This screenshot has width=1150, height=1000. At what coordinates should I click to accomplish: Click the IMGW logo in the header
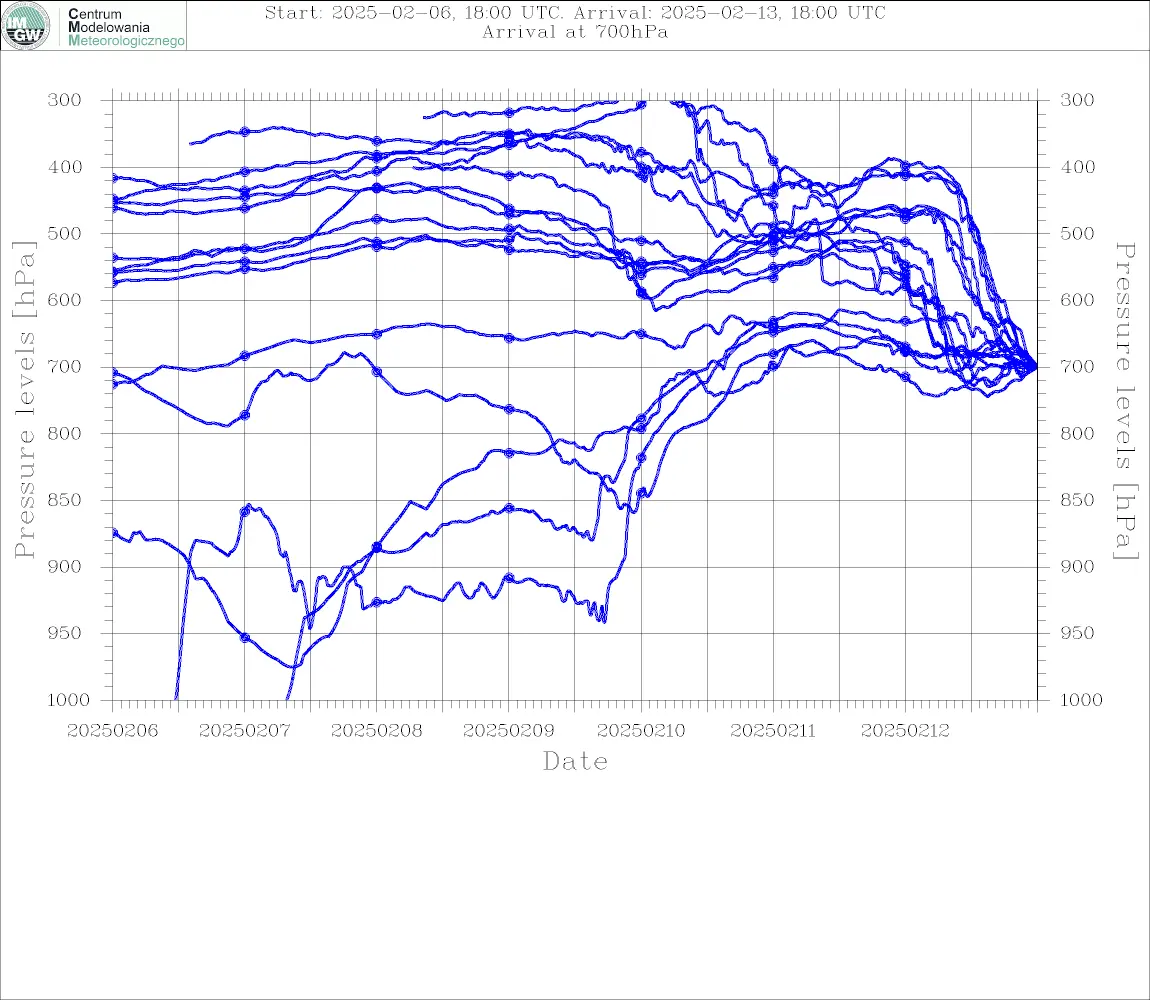pos(26,26)
